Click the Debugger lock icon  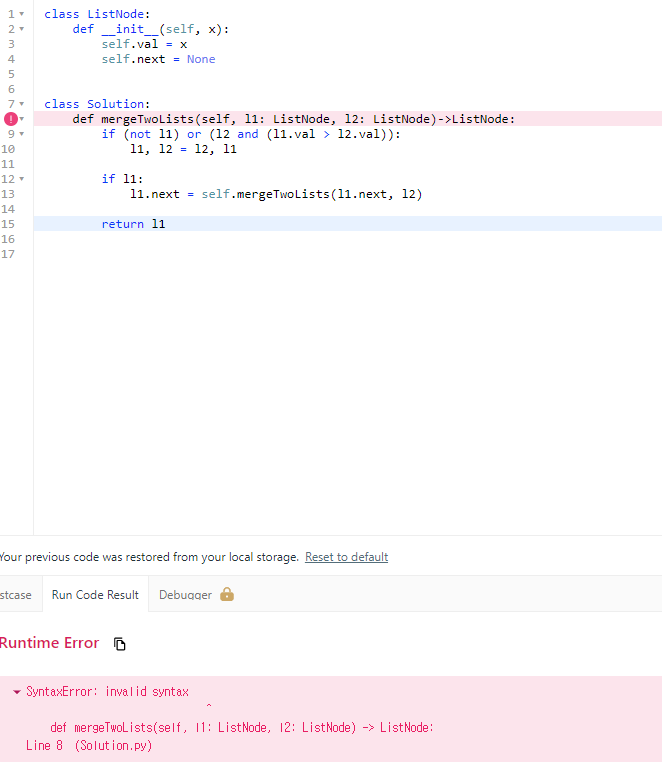(227, 594)
